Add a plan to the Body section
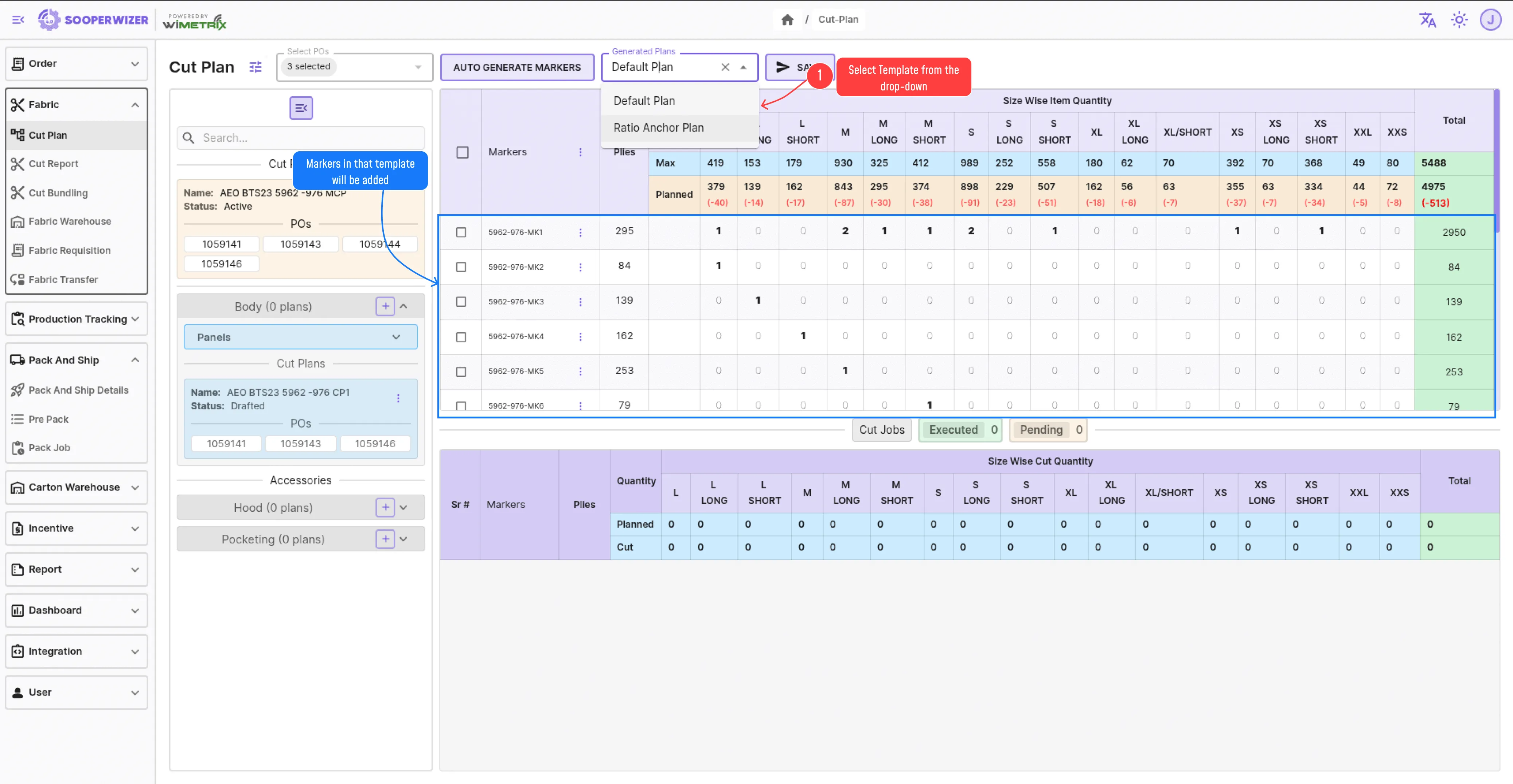This screenshot has width=1513, height=784. 385,306
